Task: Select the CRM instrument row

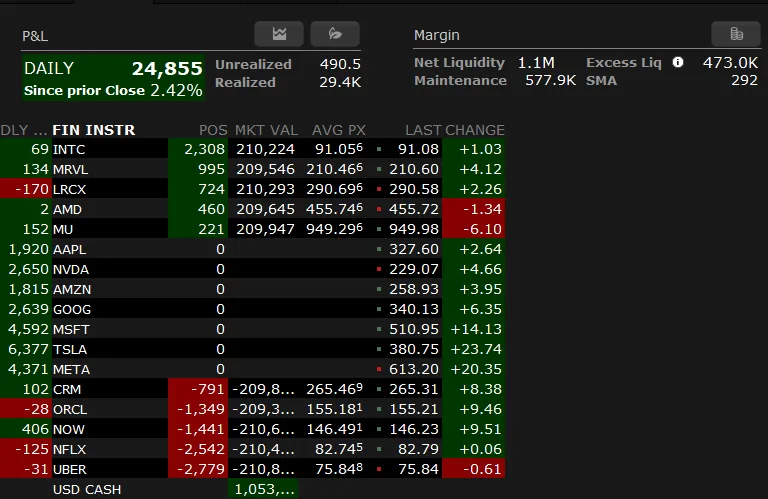Action: click(x=252, y=389)
